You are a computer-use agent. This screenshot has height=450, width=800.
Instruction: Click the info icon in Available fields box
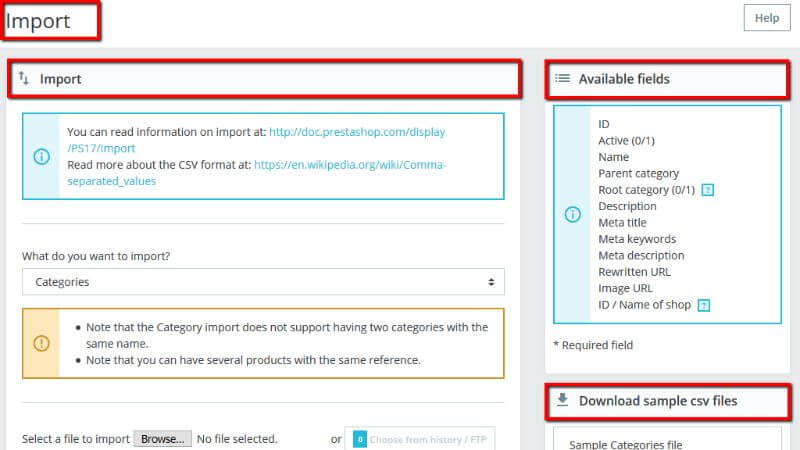click(x=572, y=214)
